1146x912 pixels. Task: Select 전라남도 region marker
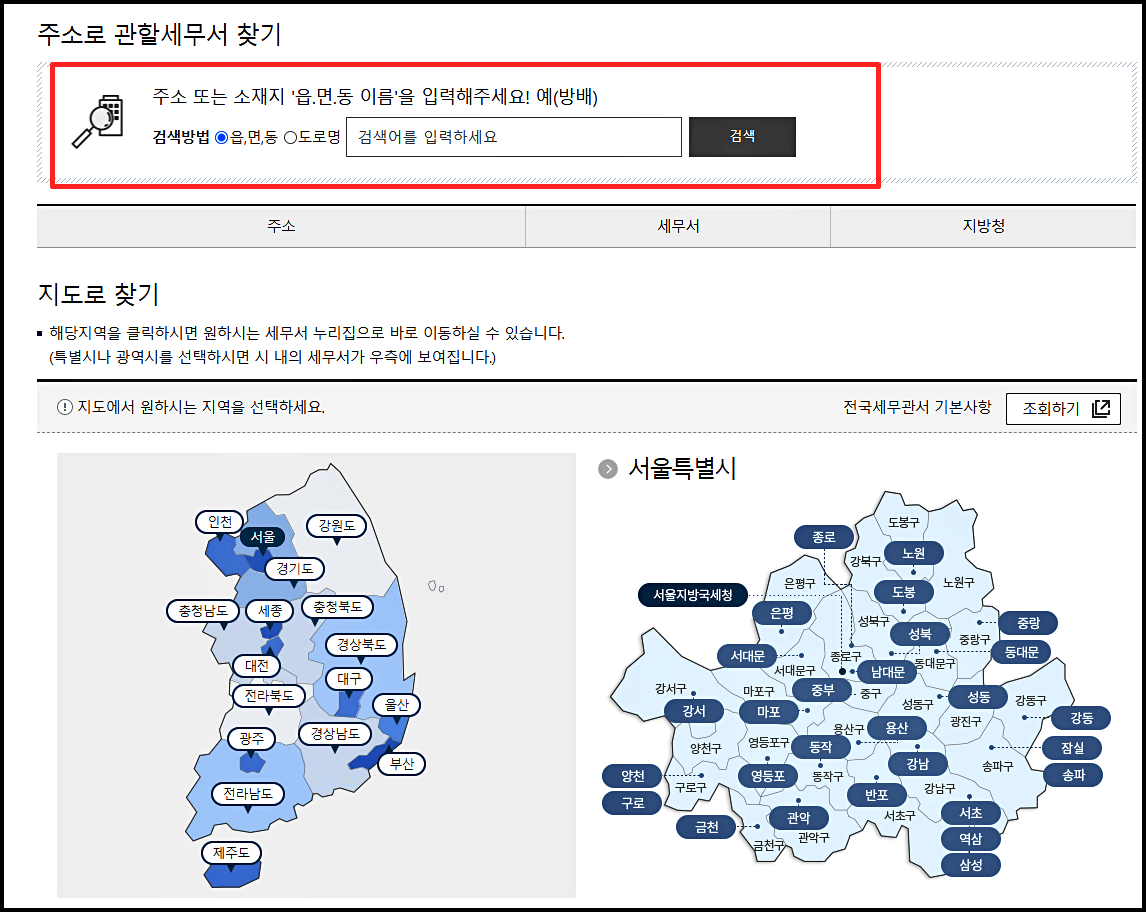click(248, 794)
